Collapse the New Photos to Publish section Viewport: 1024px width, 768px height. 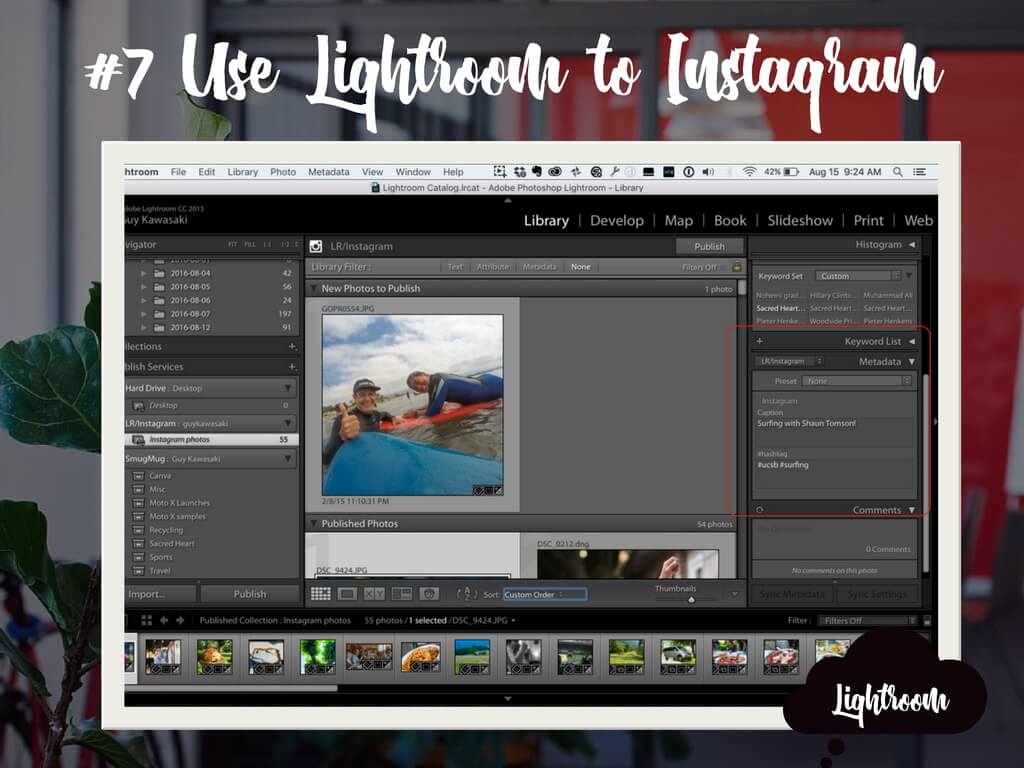pyautogui.click(x=313, y=289)
